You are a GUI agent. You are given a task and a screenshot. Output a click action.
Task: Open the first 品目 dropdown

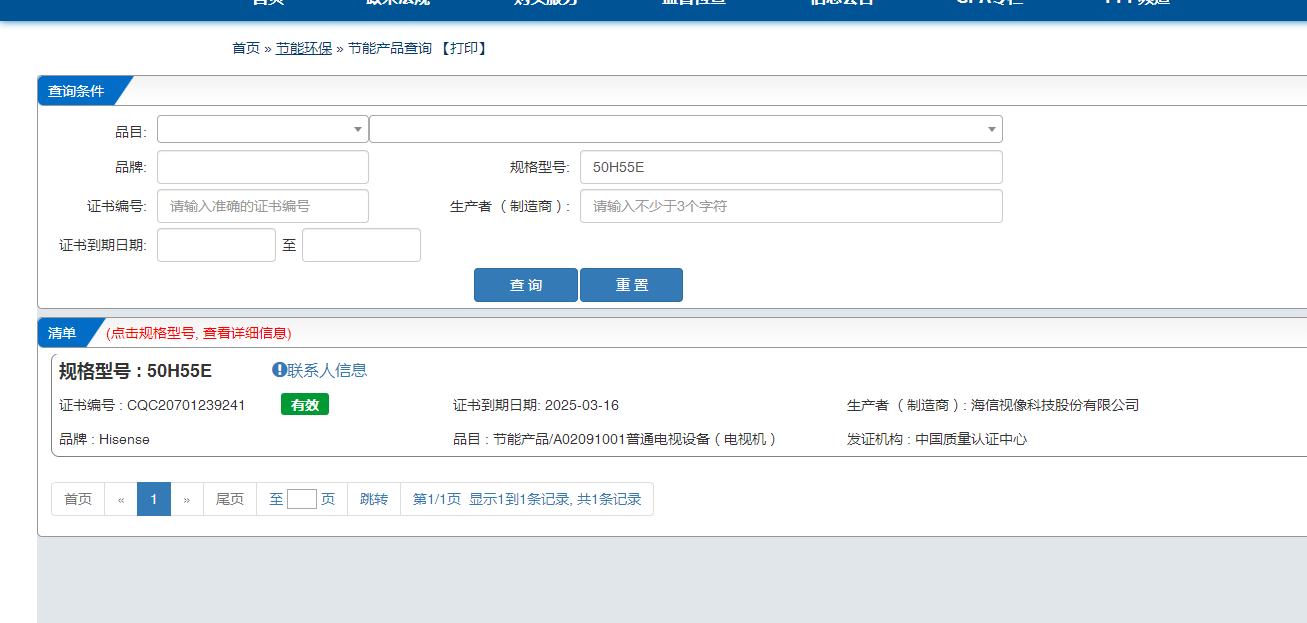[x=263, y=129]
